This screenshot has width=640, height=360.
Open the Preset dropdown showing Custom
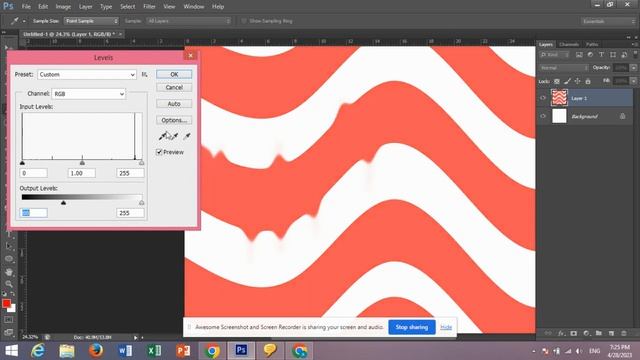click(x=87, y=74)
